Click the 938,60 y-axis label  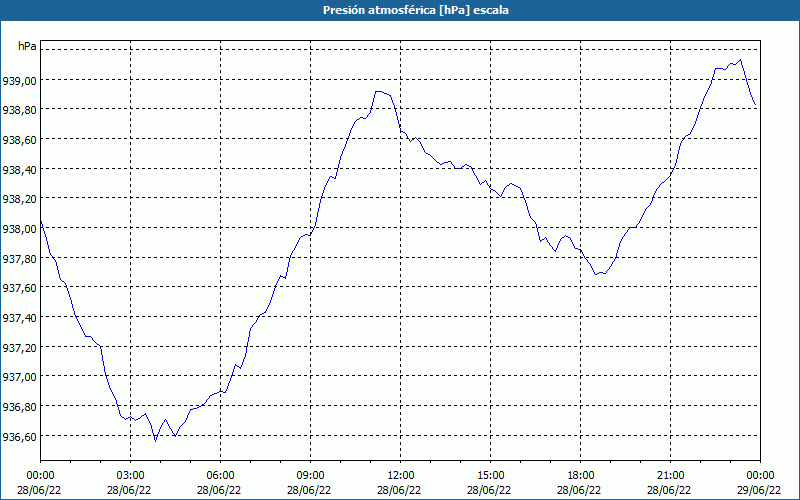pyautogui.click(x=19, y=139)
